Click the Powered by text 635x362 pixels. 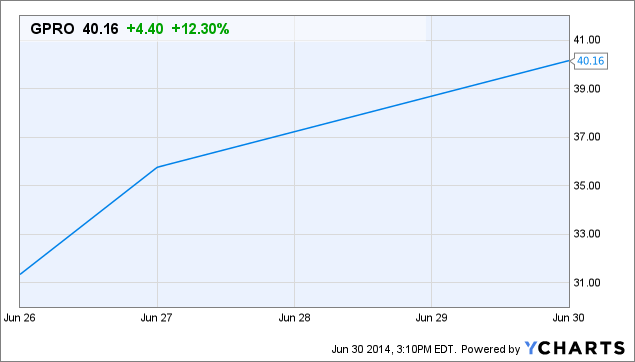click(490, 349)
